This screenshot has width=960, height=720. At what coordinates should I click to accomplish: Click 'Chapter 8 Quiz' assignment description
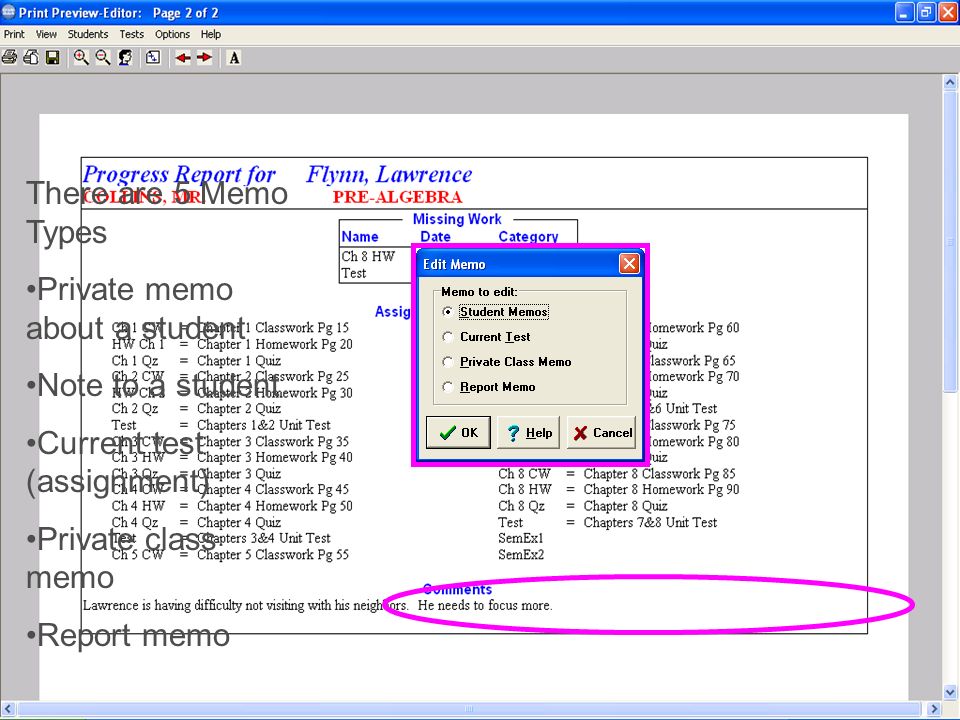(625, 506)
